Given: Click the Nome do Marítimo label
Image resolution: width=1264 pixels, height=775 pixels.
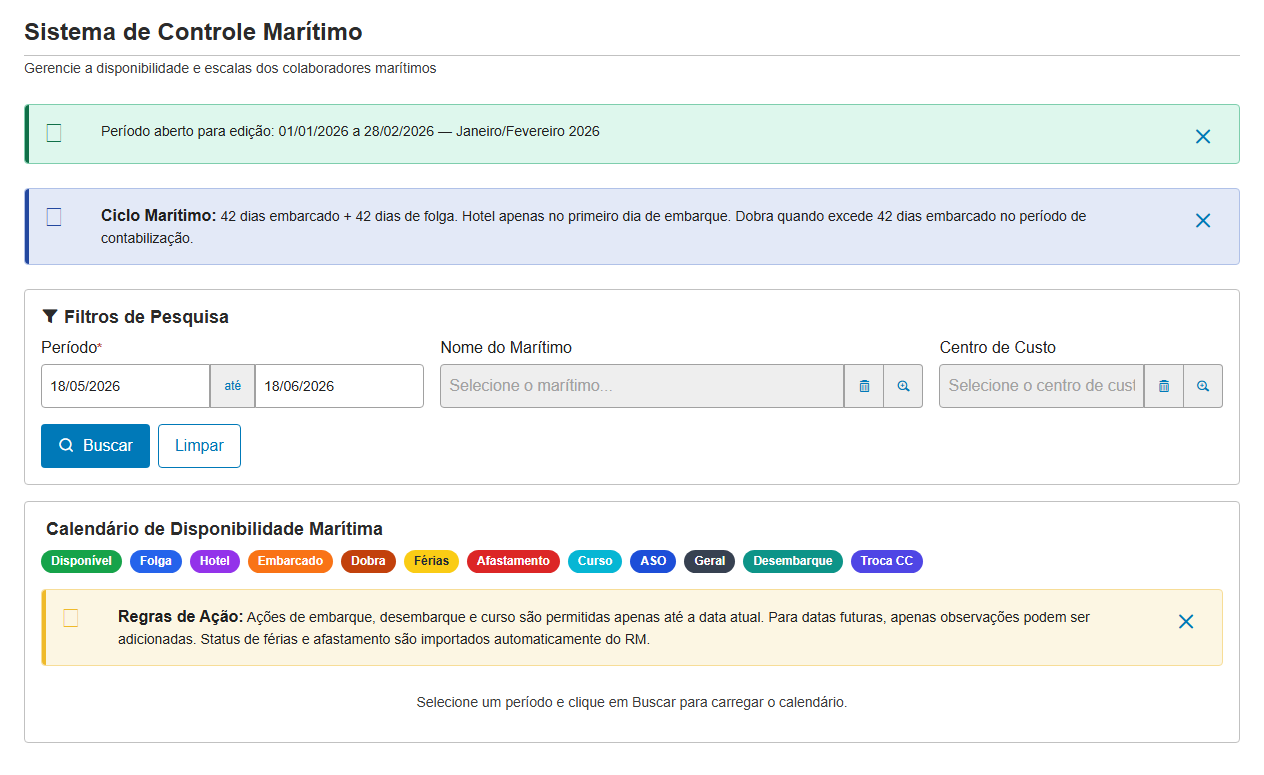Looking at the screenshot, I should tap(506, 348).
